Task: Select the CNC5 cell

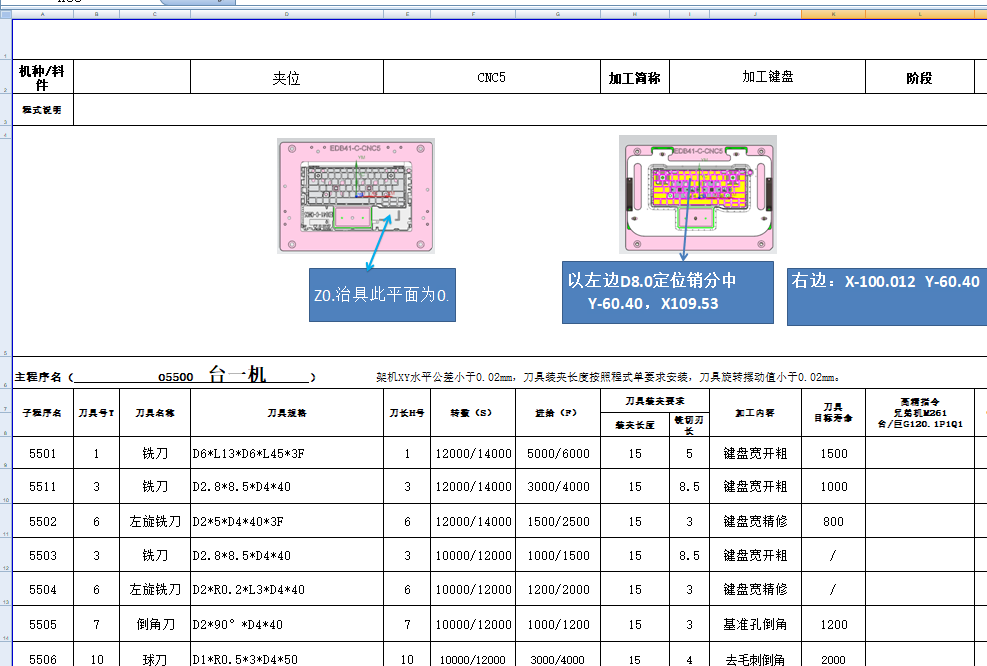Action: click(492, 76)
